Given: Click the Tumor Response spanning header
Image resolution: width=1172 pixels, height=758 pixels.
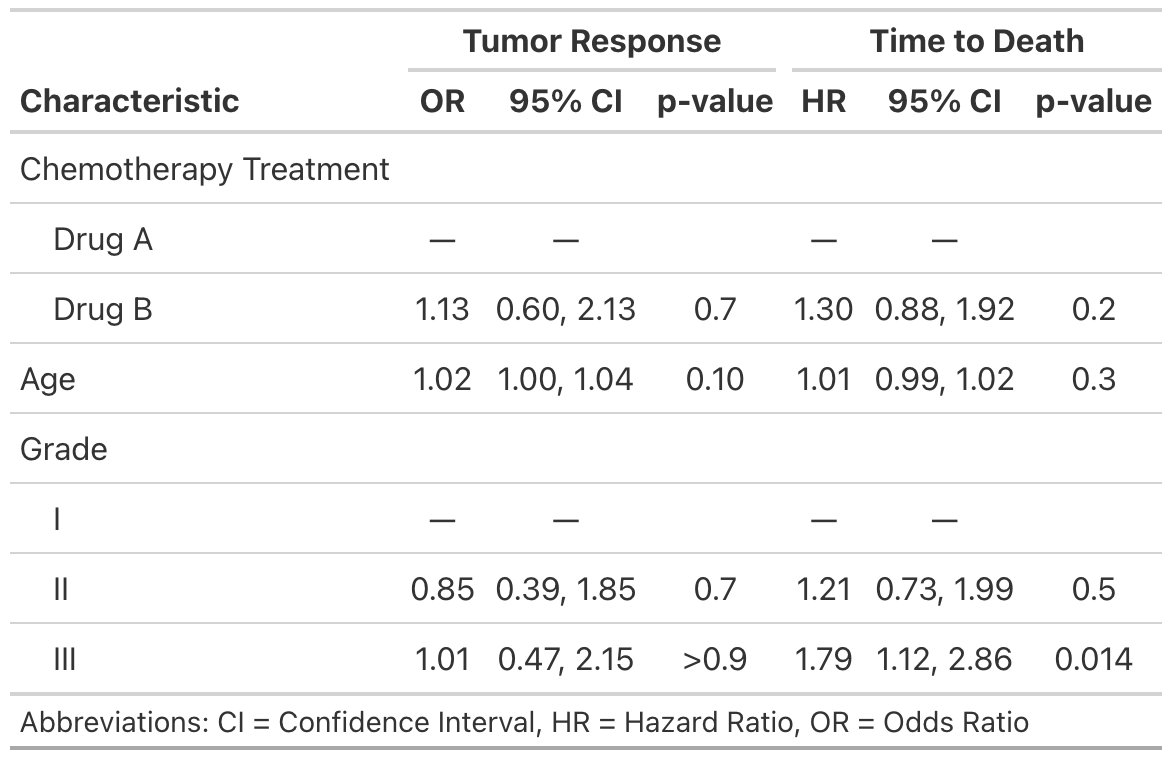Looking at the screenshot, I should [591, 41].
